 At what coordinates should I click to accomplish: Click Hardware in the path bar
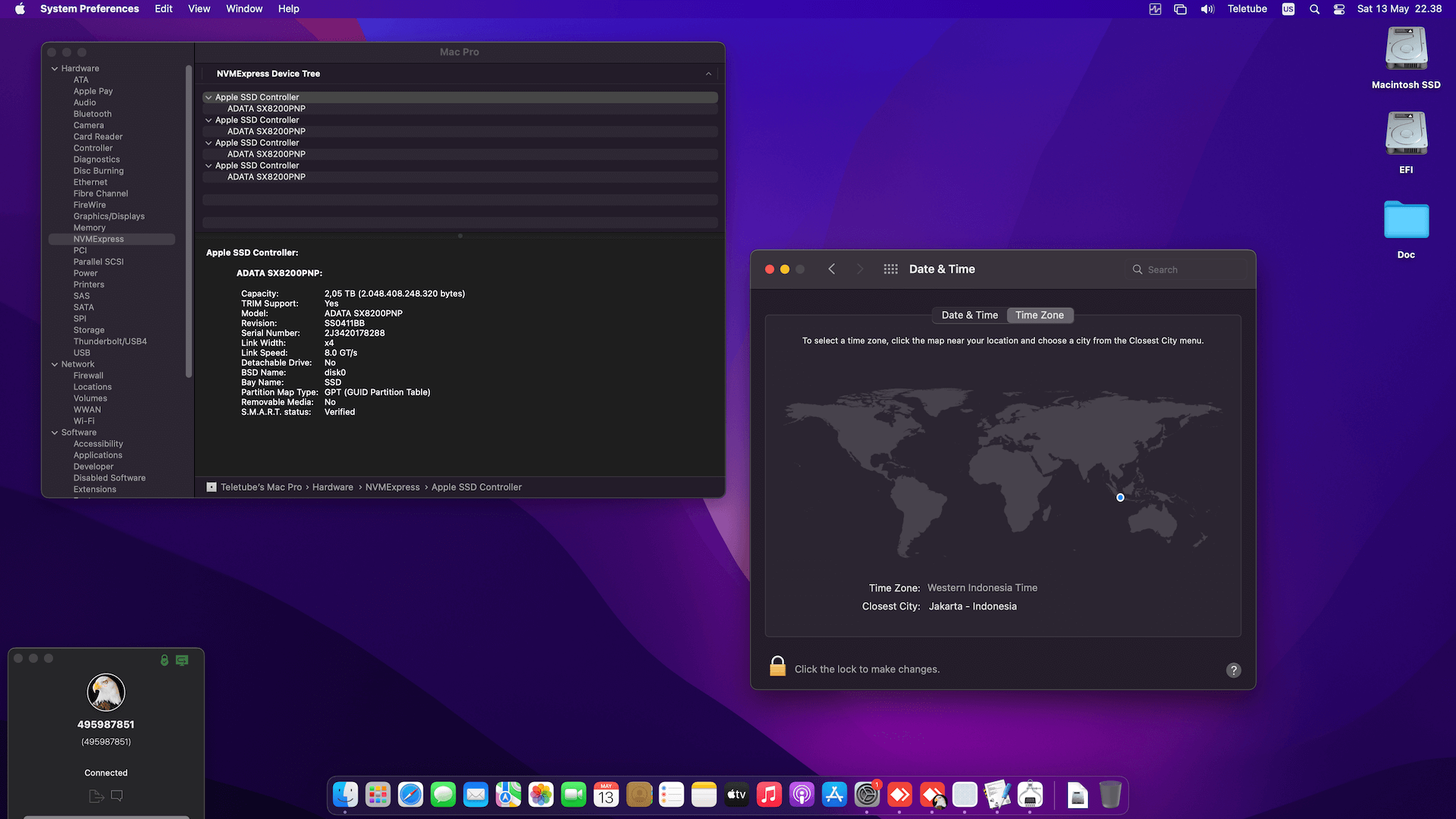[x=333, y=487]
